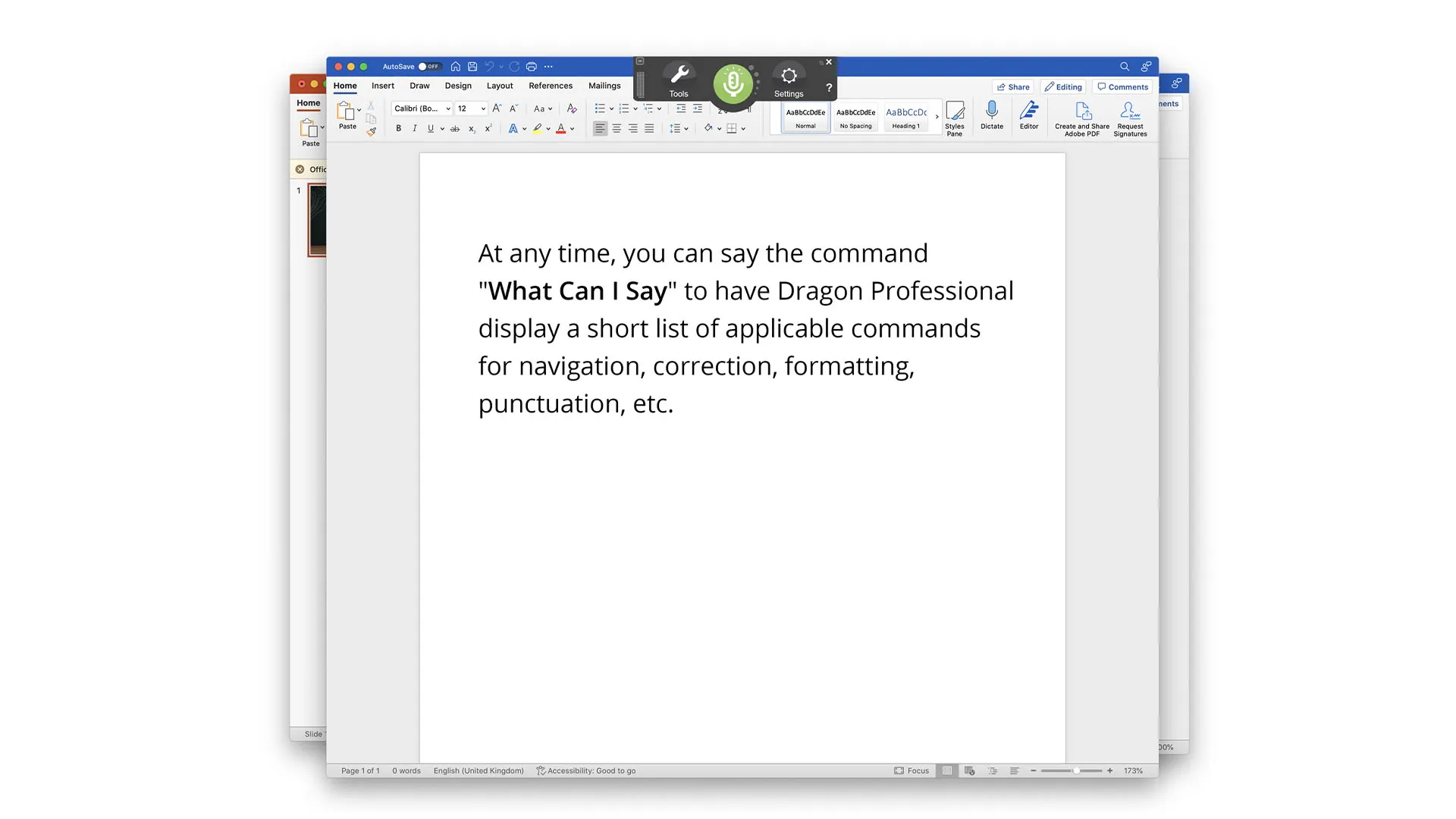The width and height of the screenshot is (1456, 819).
Task: Align text right
Action: pyautogui.click(x=632, y=129)
